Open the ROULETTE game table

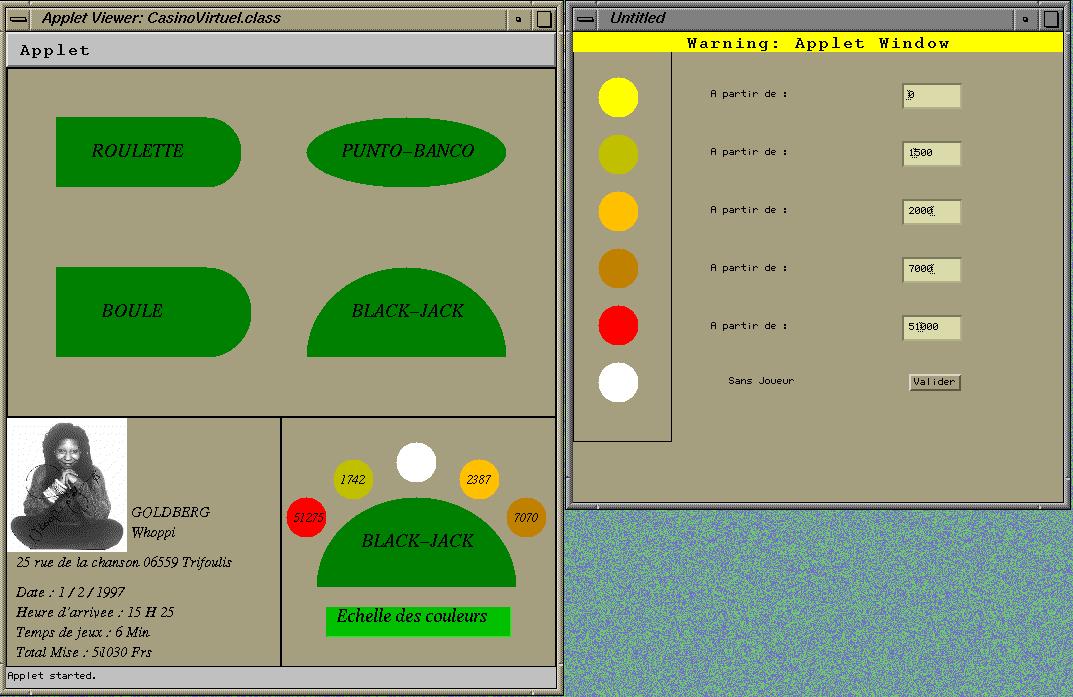[147, 152]
